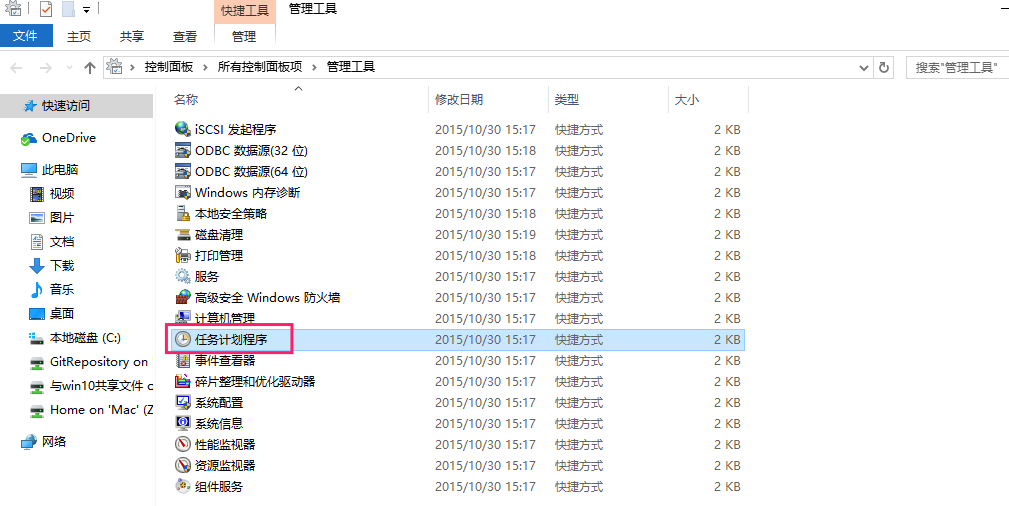Open 视频 folder in navigation pane
1009x506 pixels.
(62, 193)
